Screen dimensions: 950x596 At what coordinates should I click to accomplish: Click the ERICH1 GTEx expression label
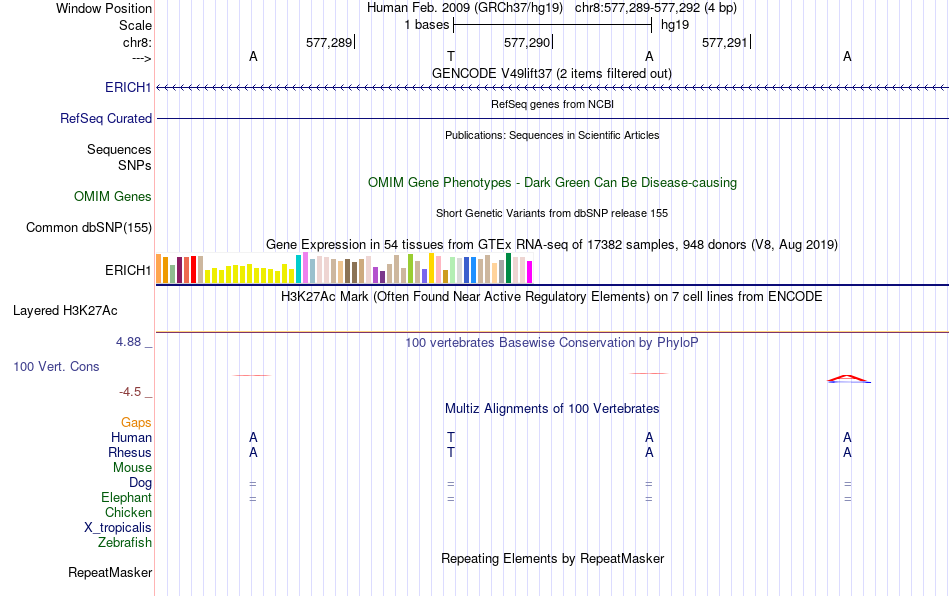pos(128,270)
